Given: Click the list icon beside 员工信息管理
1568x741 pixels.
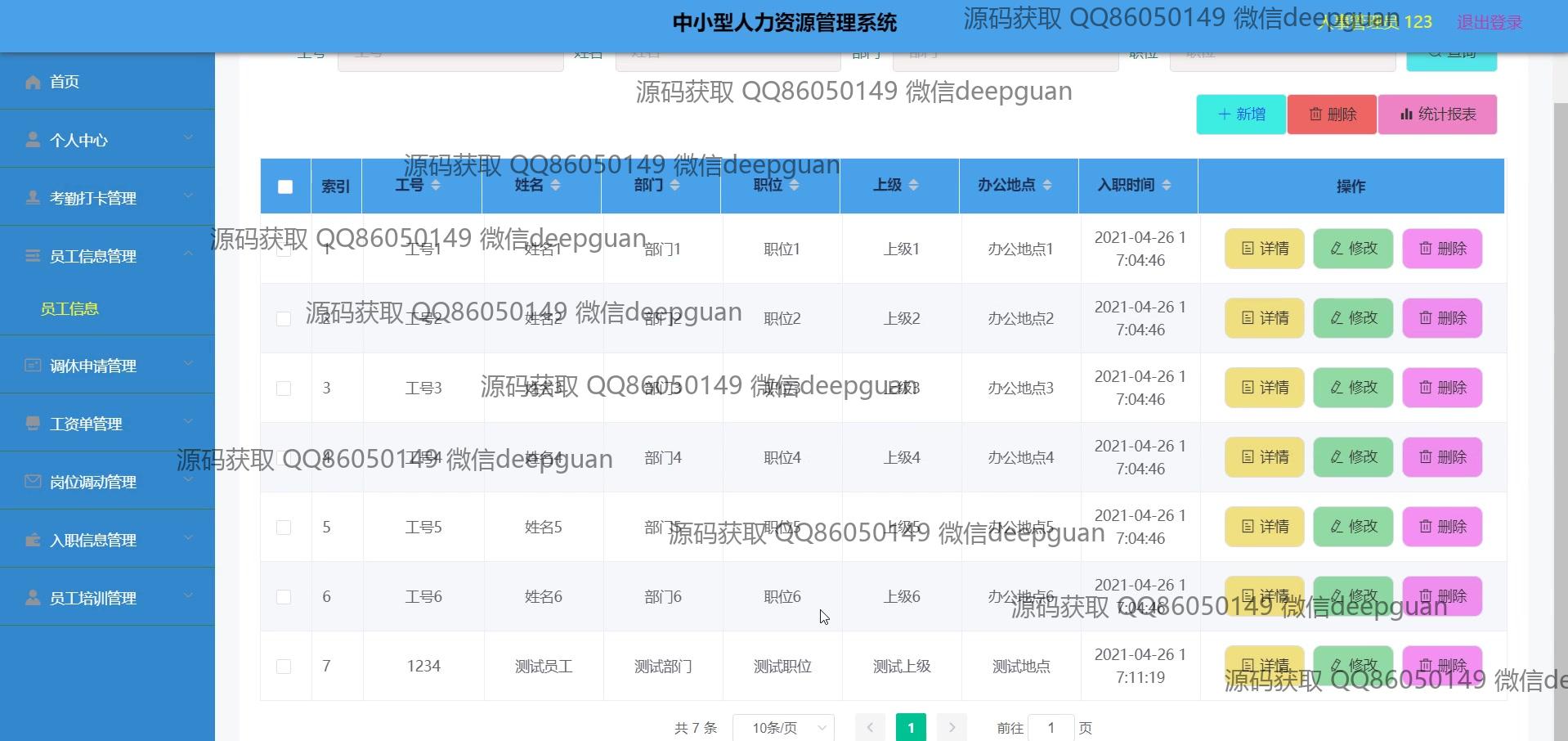Looking at the screenshot, I should pos(33,256).
